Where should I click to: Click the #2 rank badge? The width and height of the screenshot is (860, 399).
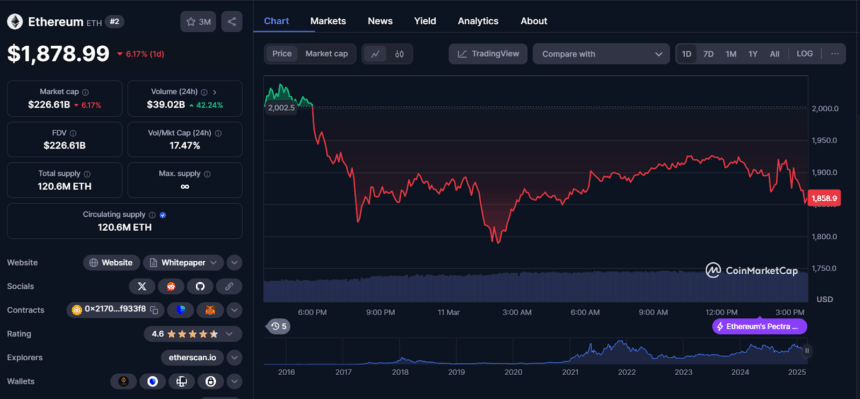[115, 22]
